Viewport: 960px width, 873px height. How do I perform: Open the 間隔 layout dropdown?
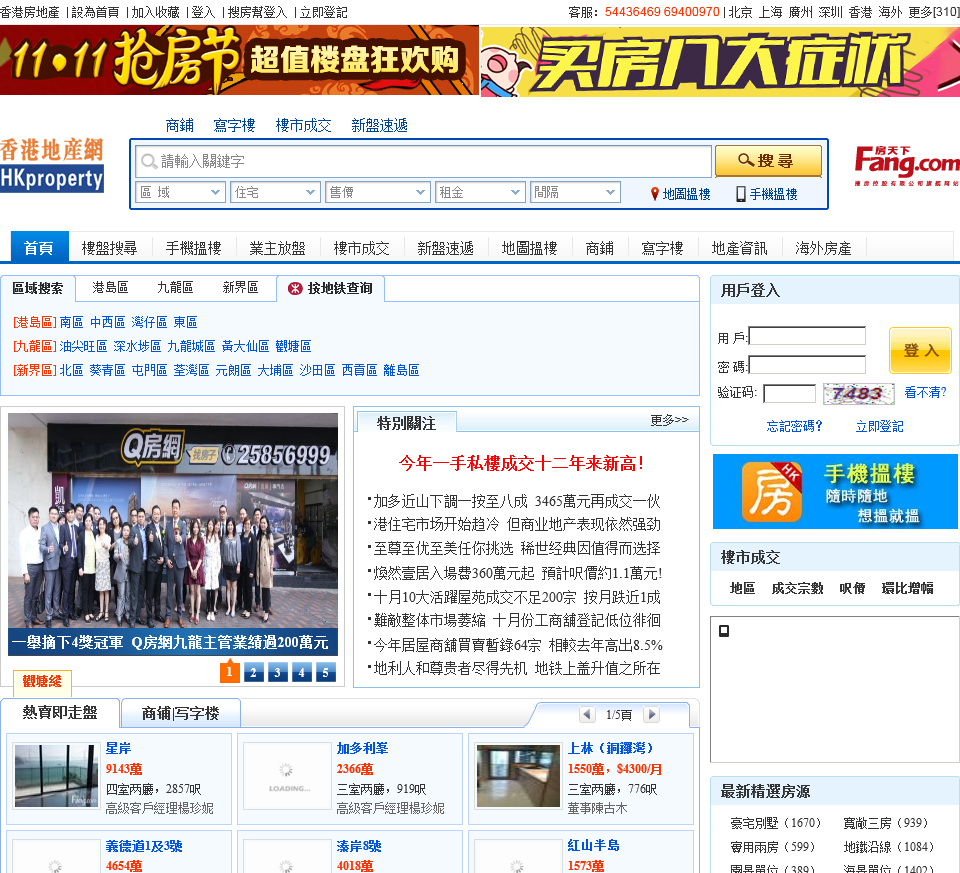tap(574, 192)
